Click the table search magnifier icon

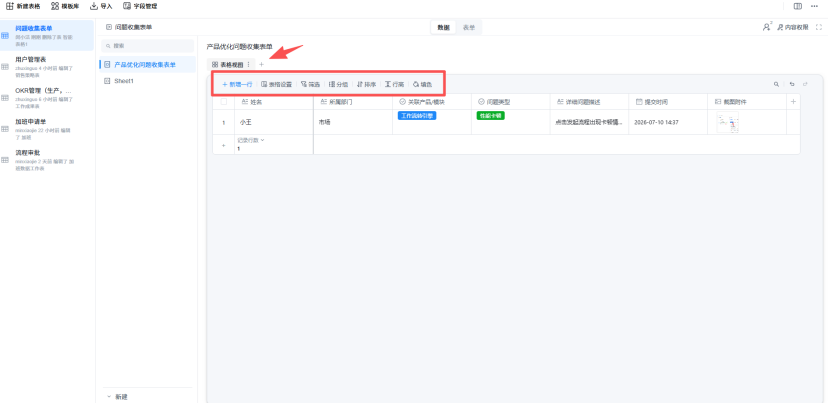point(776,84)
